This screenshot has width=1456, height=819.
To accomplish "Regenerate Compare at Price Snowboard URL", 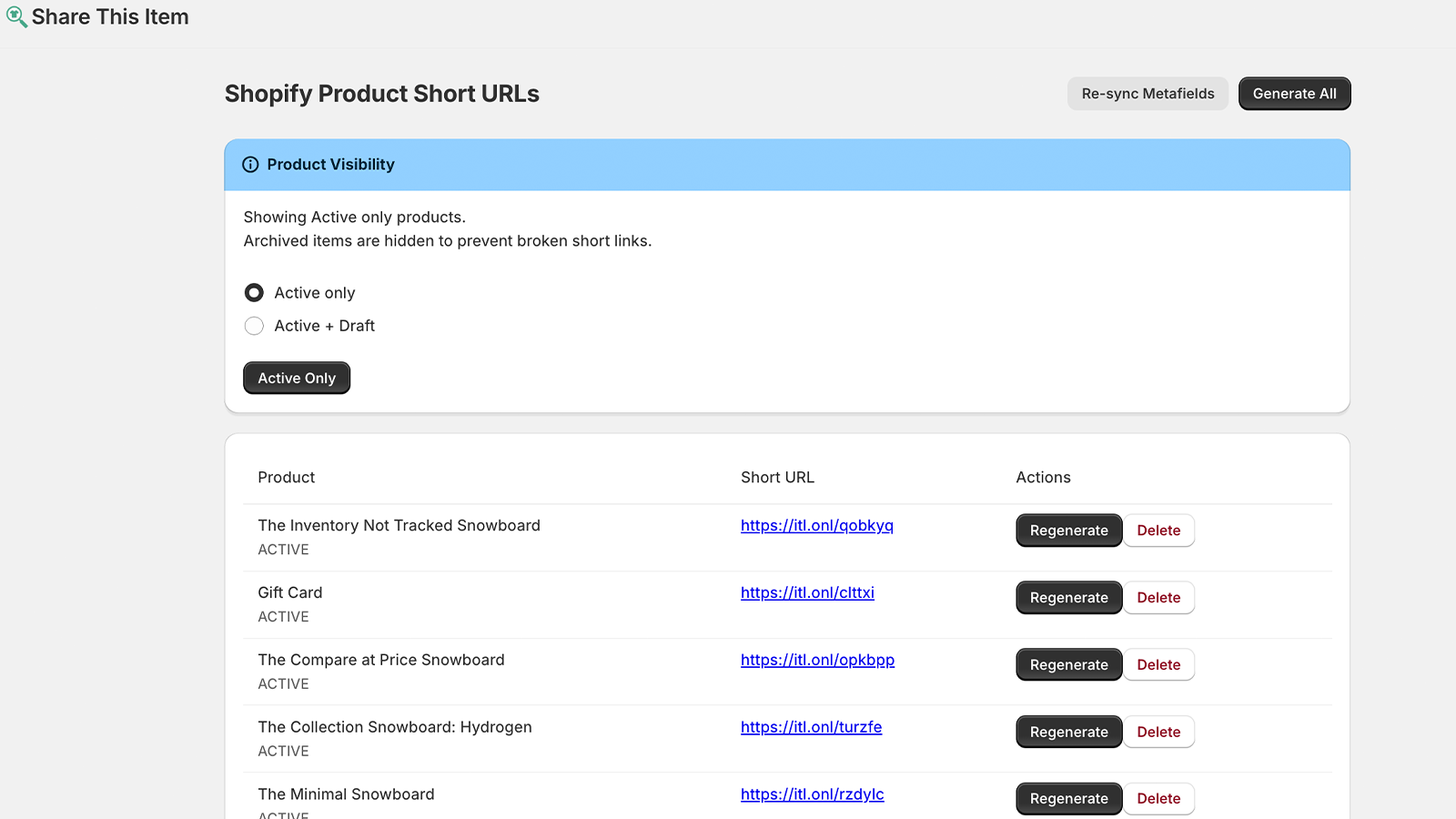I will pyautogui.click(x=1068, y=665).
